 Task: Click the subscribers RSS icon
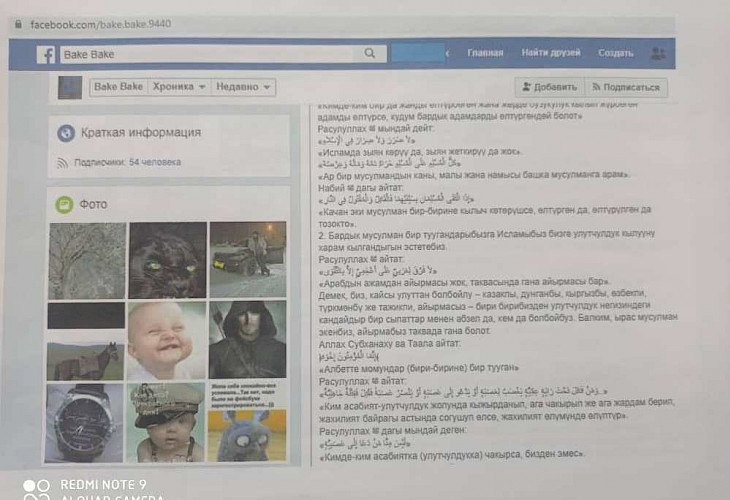tap(62, 161)
